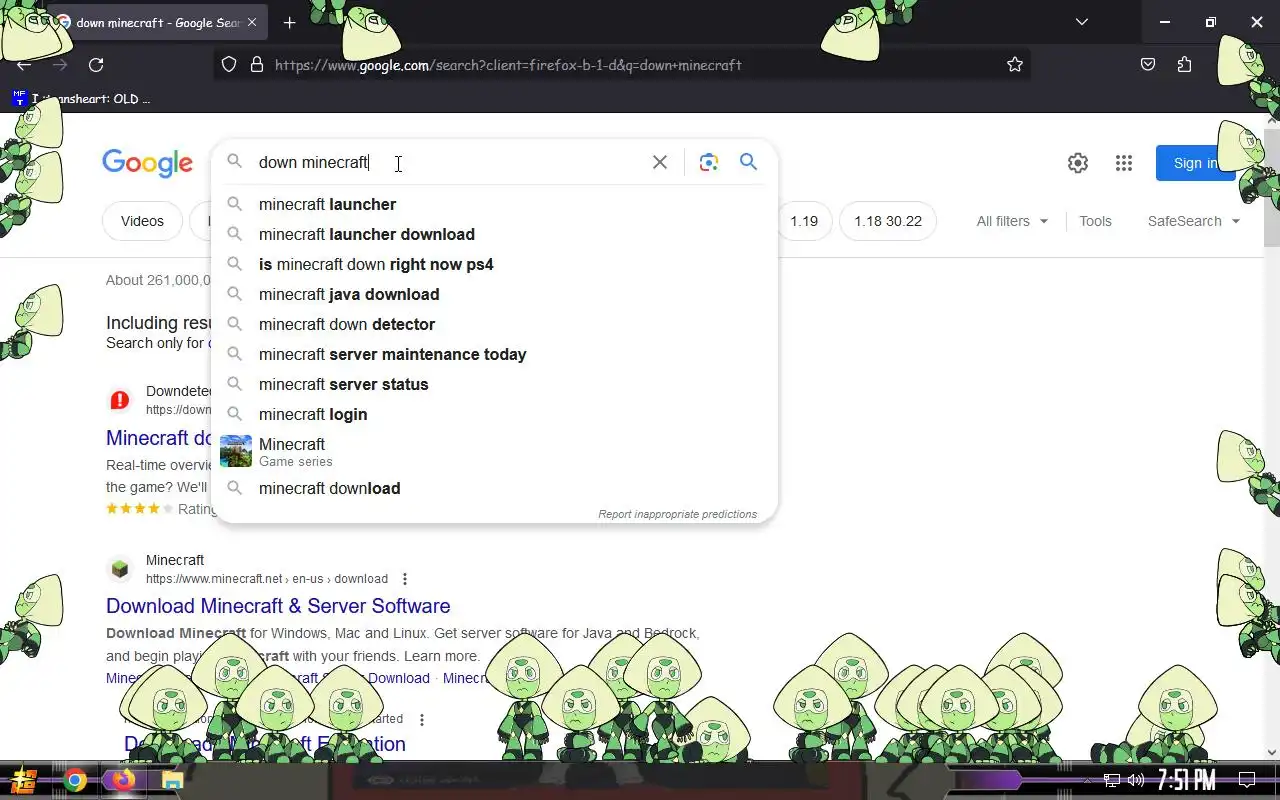Close the 'down minecraft' browser tab

[252, 22]
